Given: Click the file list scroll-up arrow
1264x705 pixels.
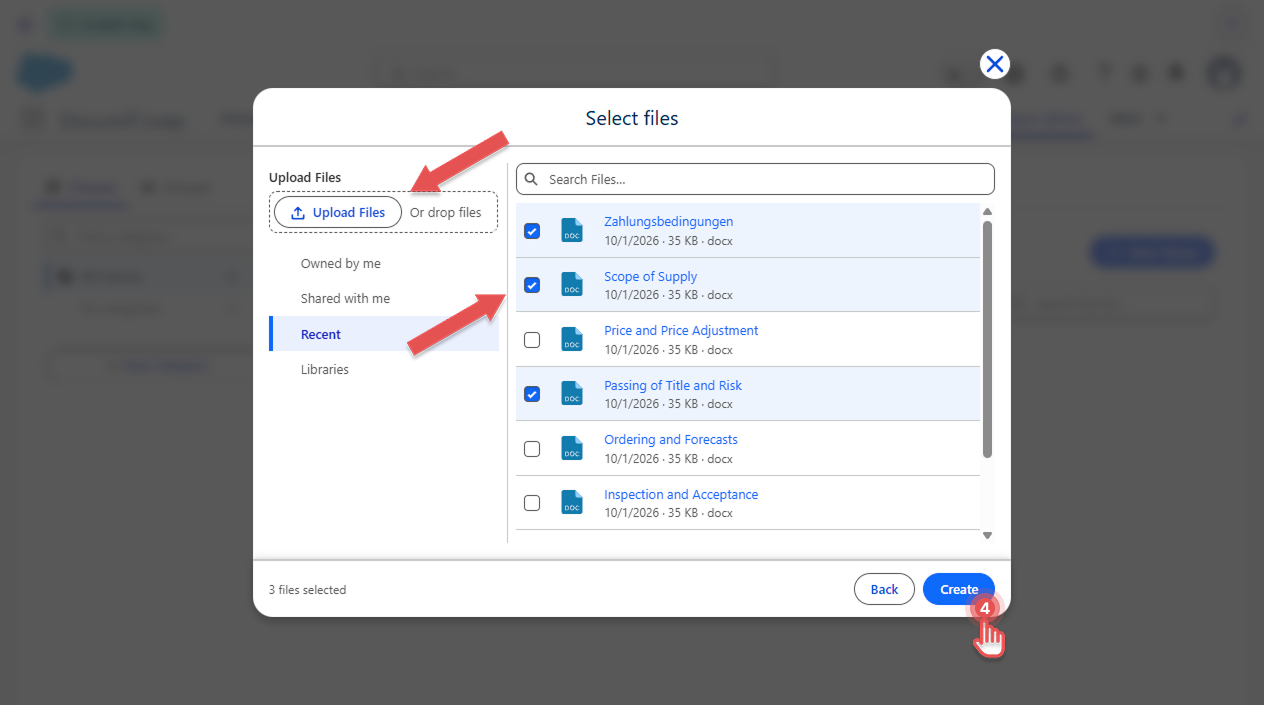Looking at the screenshot, I should (987, 211).
